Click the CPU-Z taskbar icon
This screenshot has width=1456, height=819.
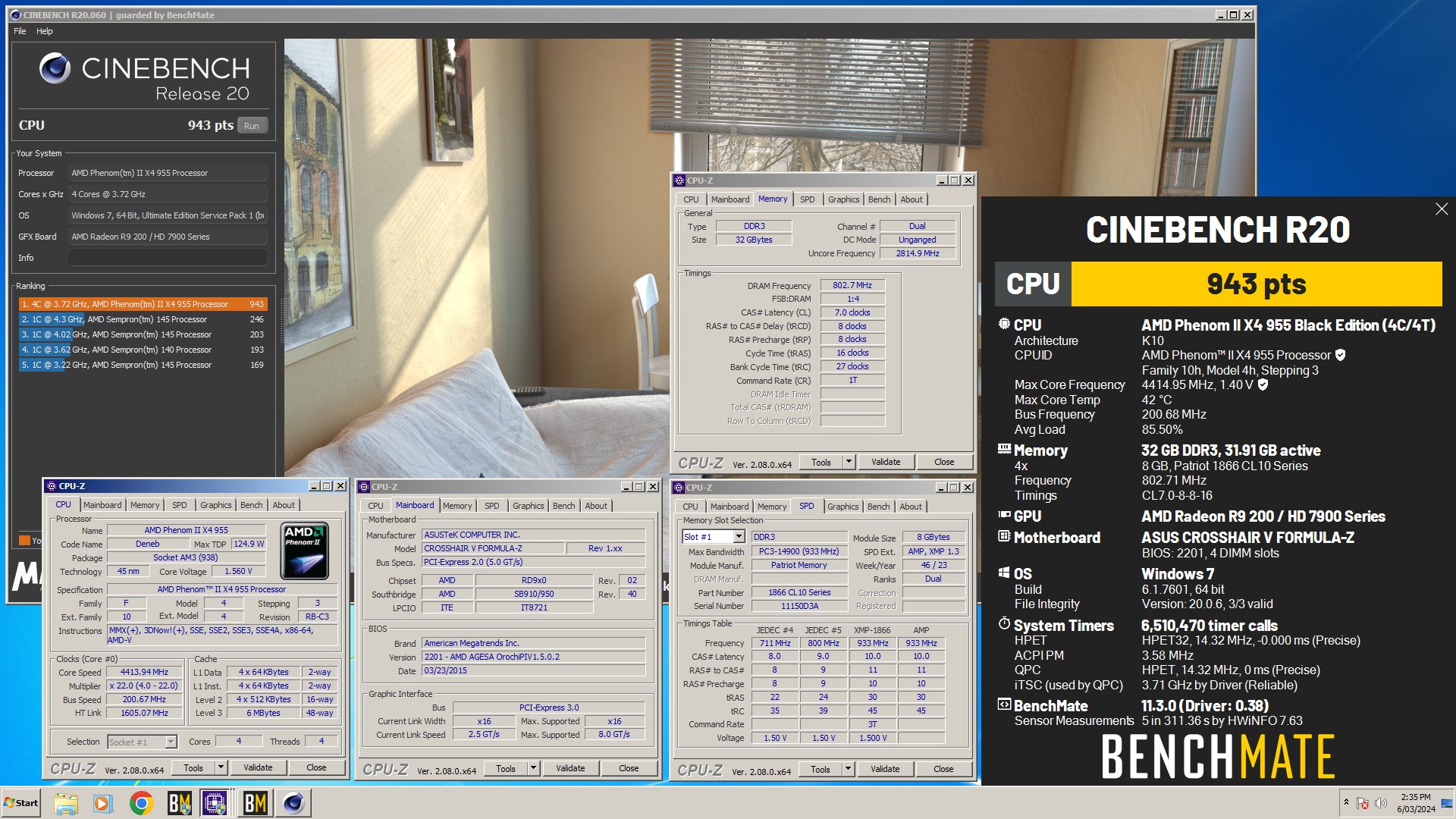[x=215, y=803]
